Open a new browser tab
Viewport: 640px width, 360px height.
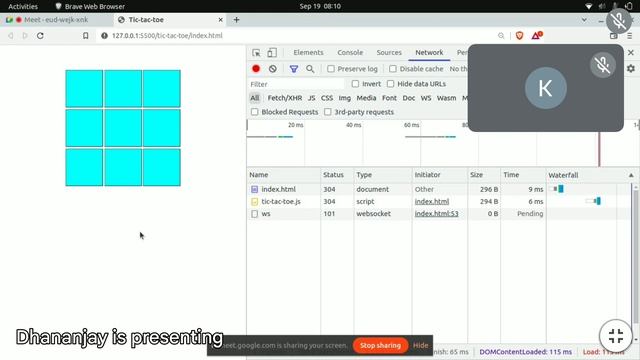pos(236,20)
